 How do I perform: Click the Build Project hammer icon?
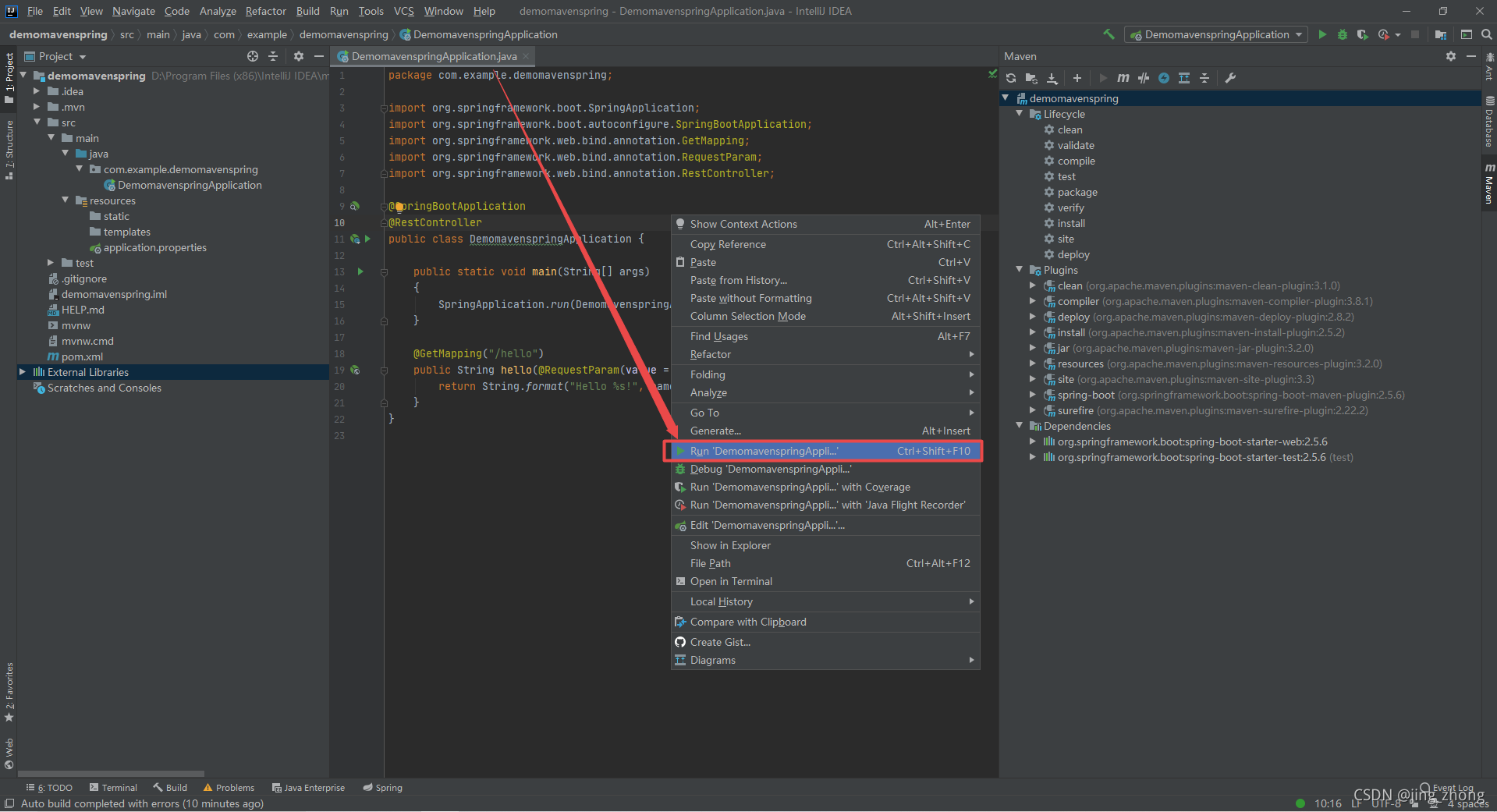[1109, 34]
